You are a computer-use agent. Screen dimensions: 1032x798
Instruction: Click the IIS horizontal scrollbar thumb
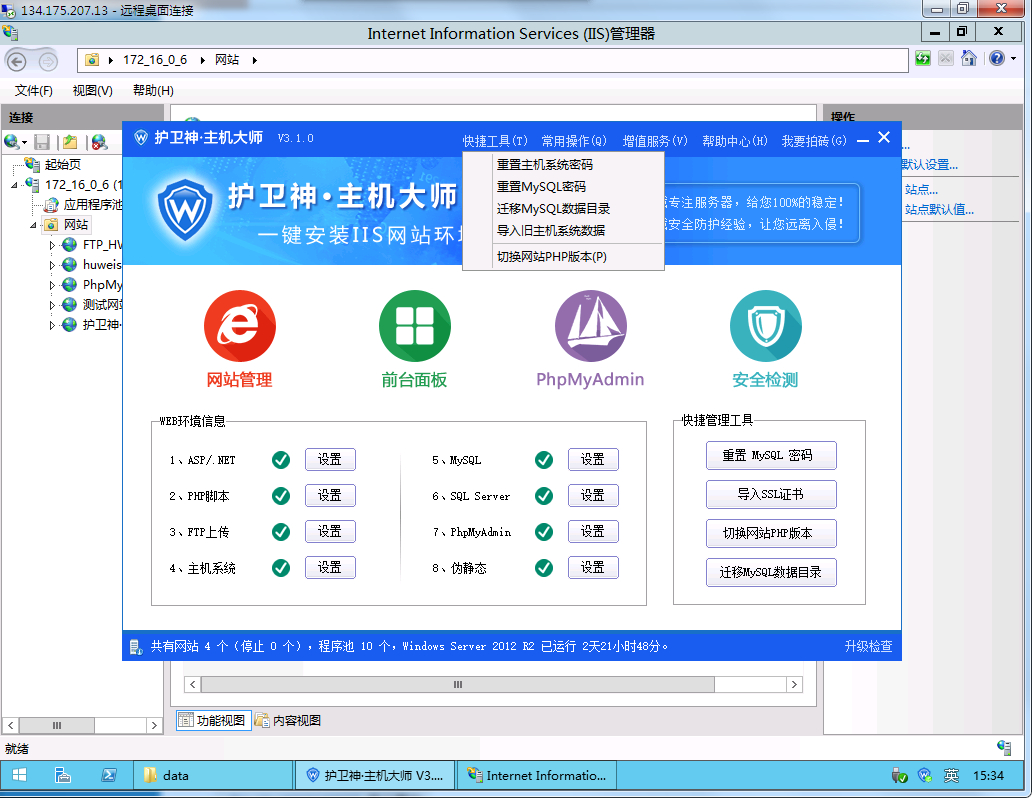[x=457, y=685]
